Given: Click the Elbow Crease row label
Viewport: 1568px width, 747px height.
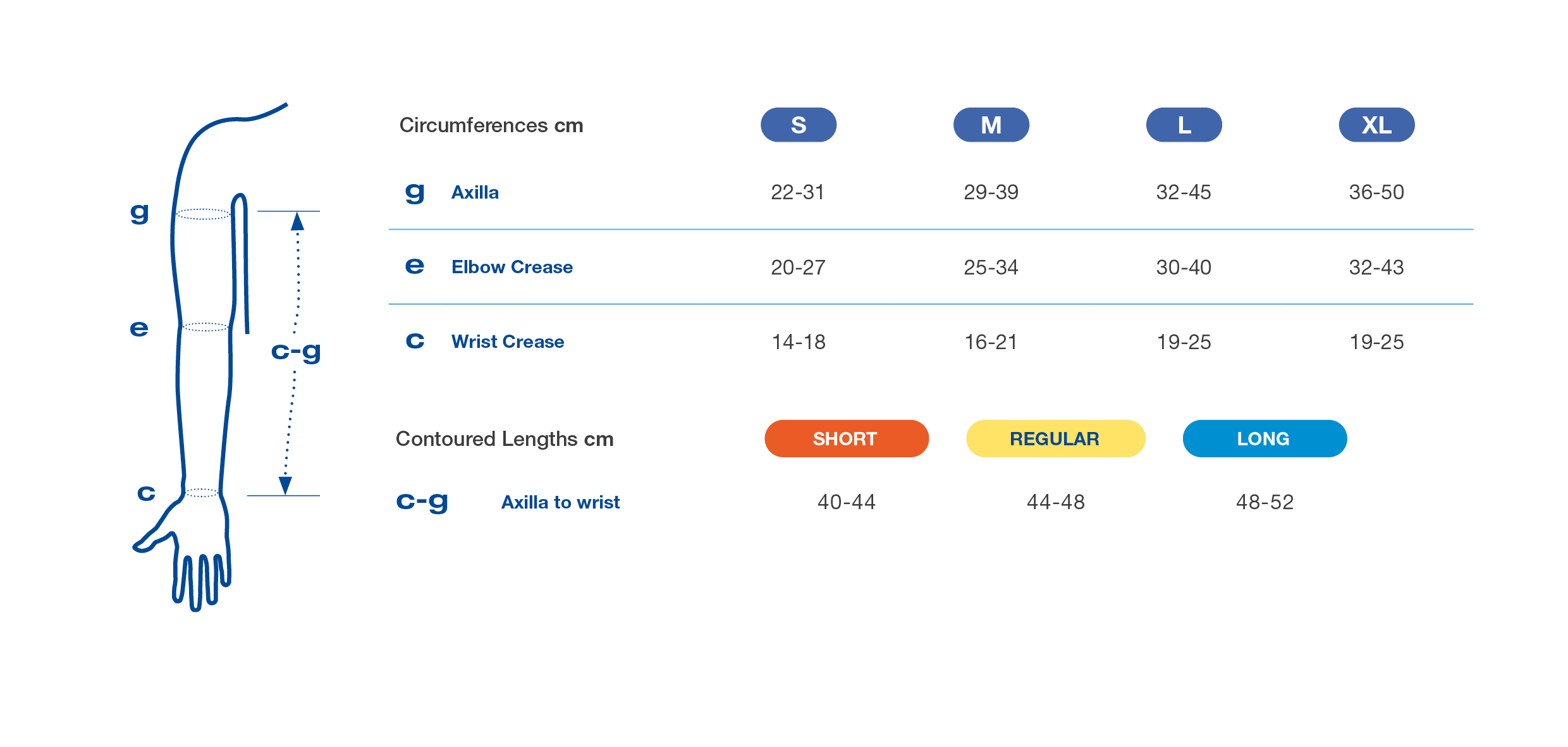Looking at the screenshot, I should coord(512,267).
